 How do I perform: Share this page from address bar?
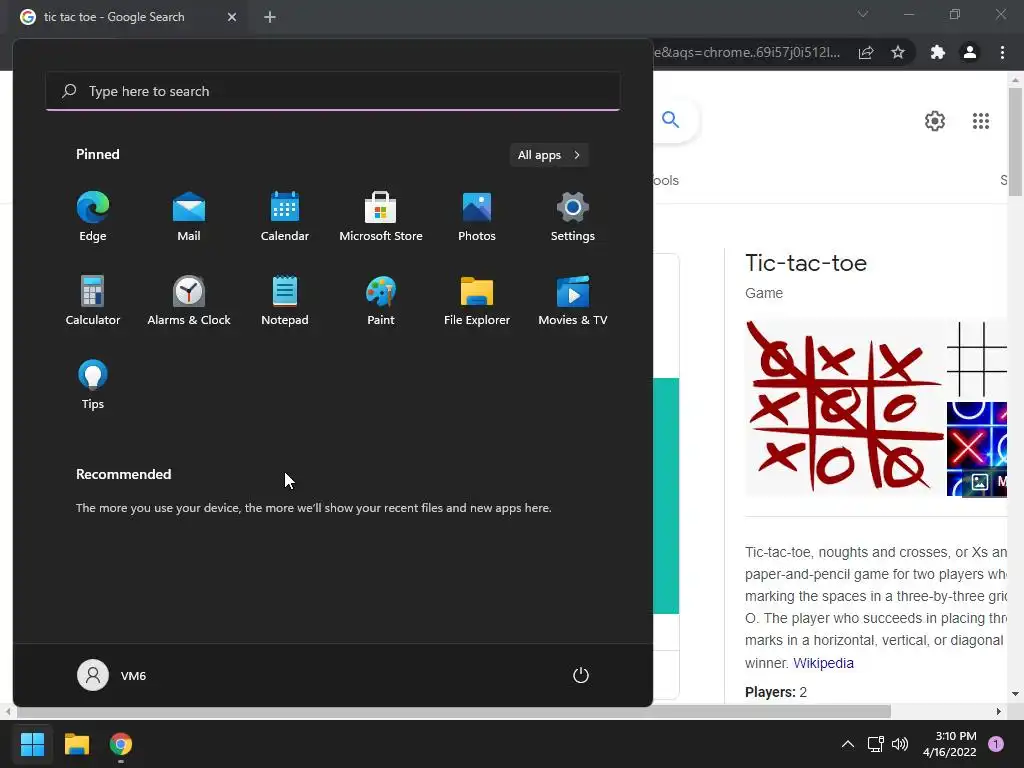(x=866, y=53)
